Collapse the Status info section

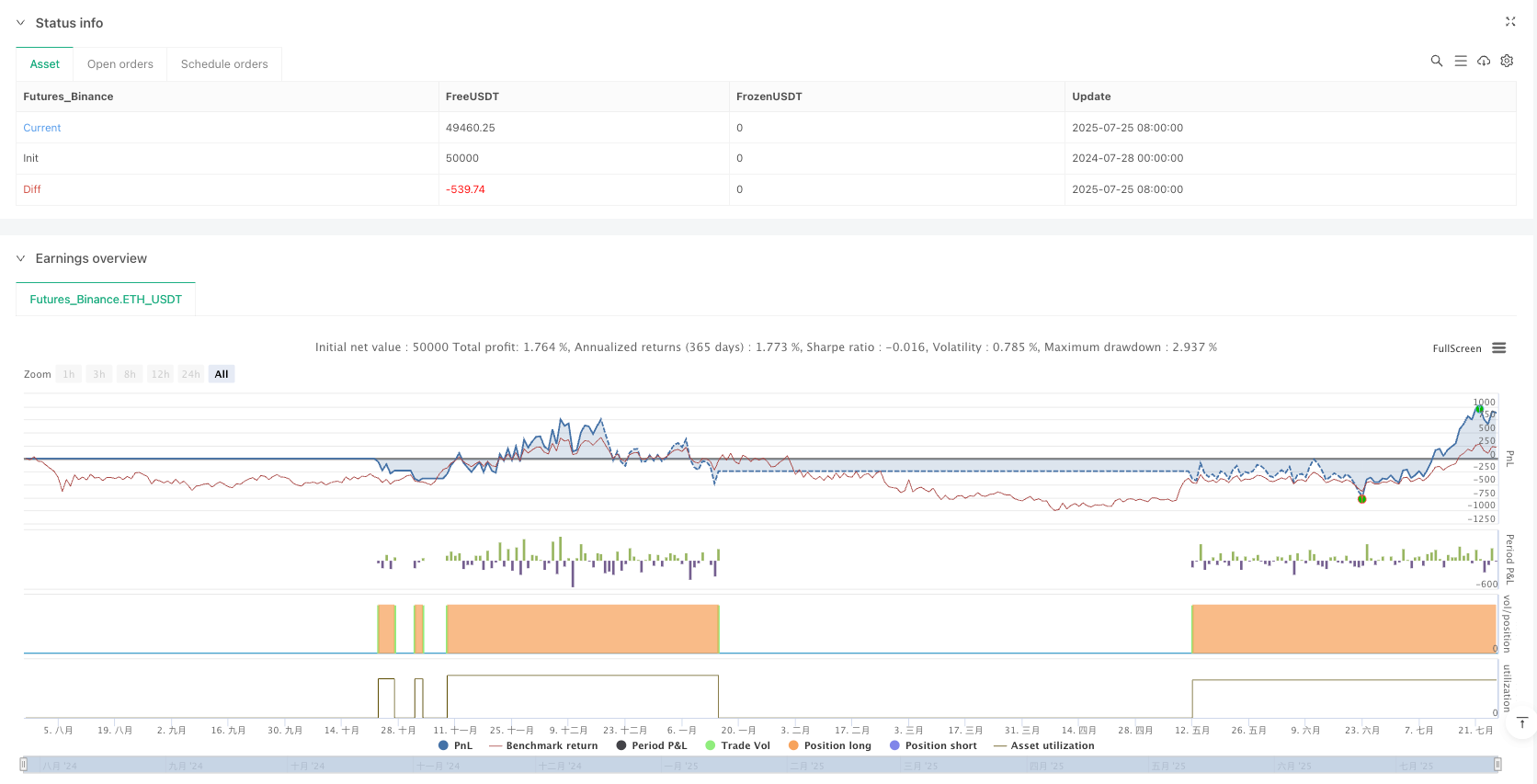tap(20, 23)
